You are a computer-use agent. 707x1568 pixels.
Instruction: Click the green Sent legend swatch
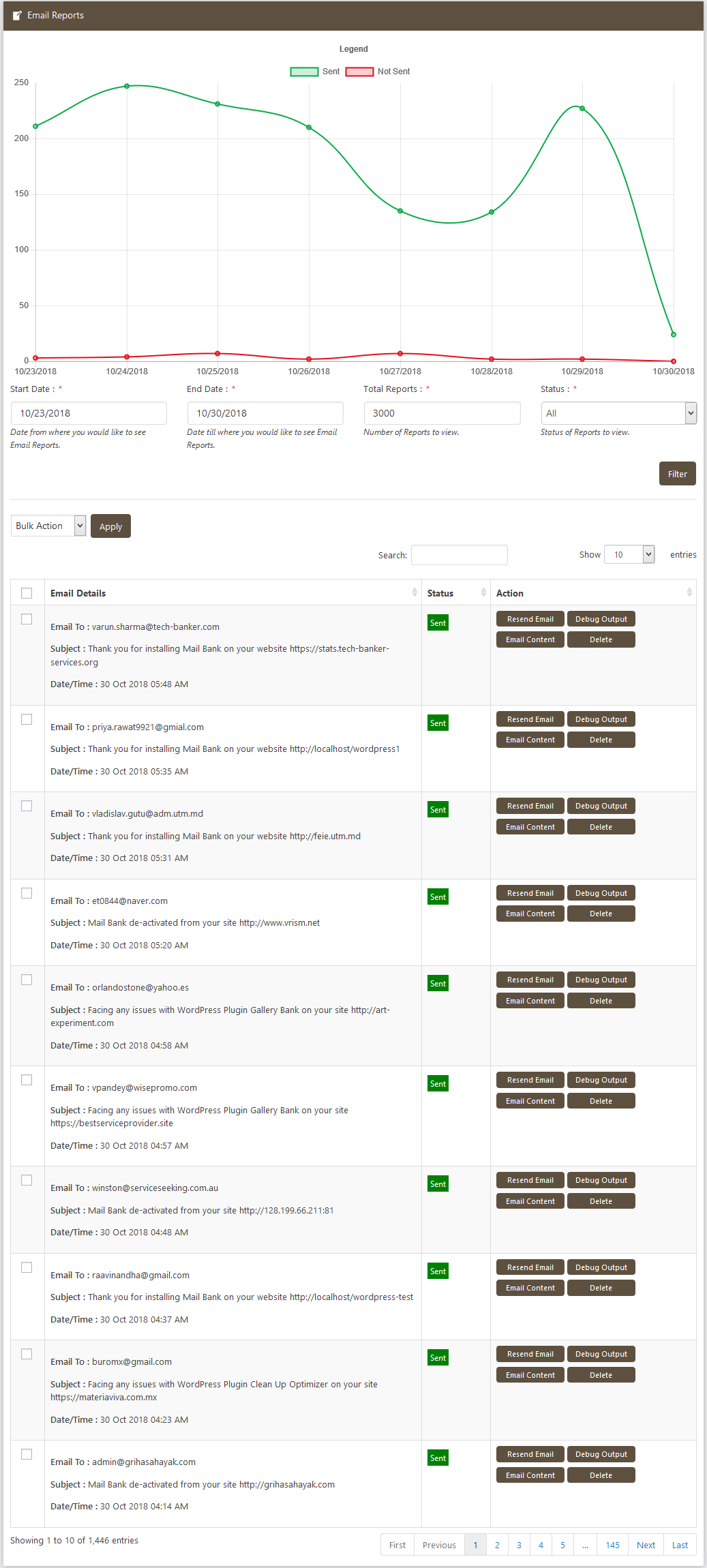[304, 72]
